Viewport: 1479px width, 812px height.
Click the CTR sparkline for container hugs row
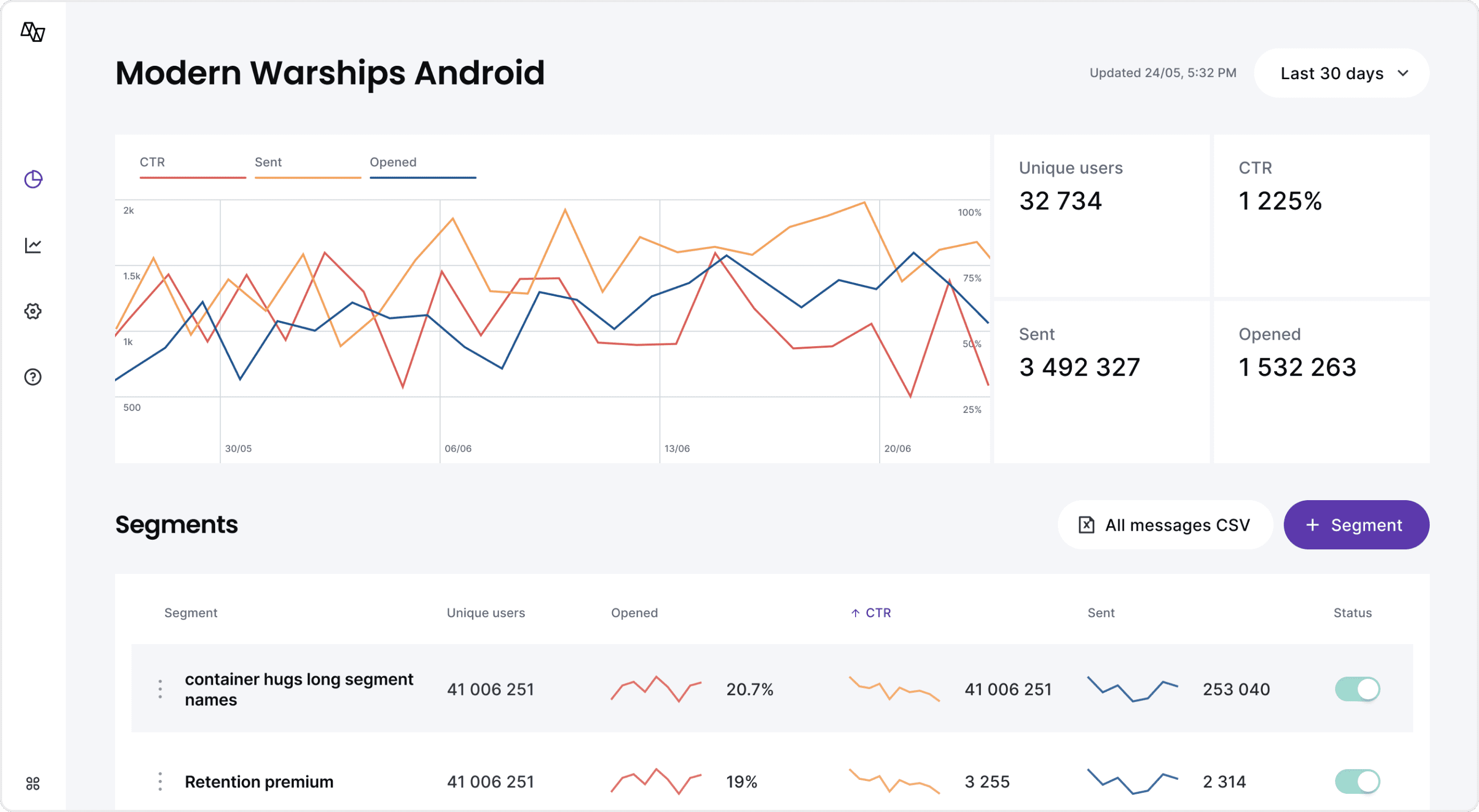[895, 688]
